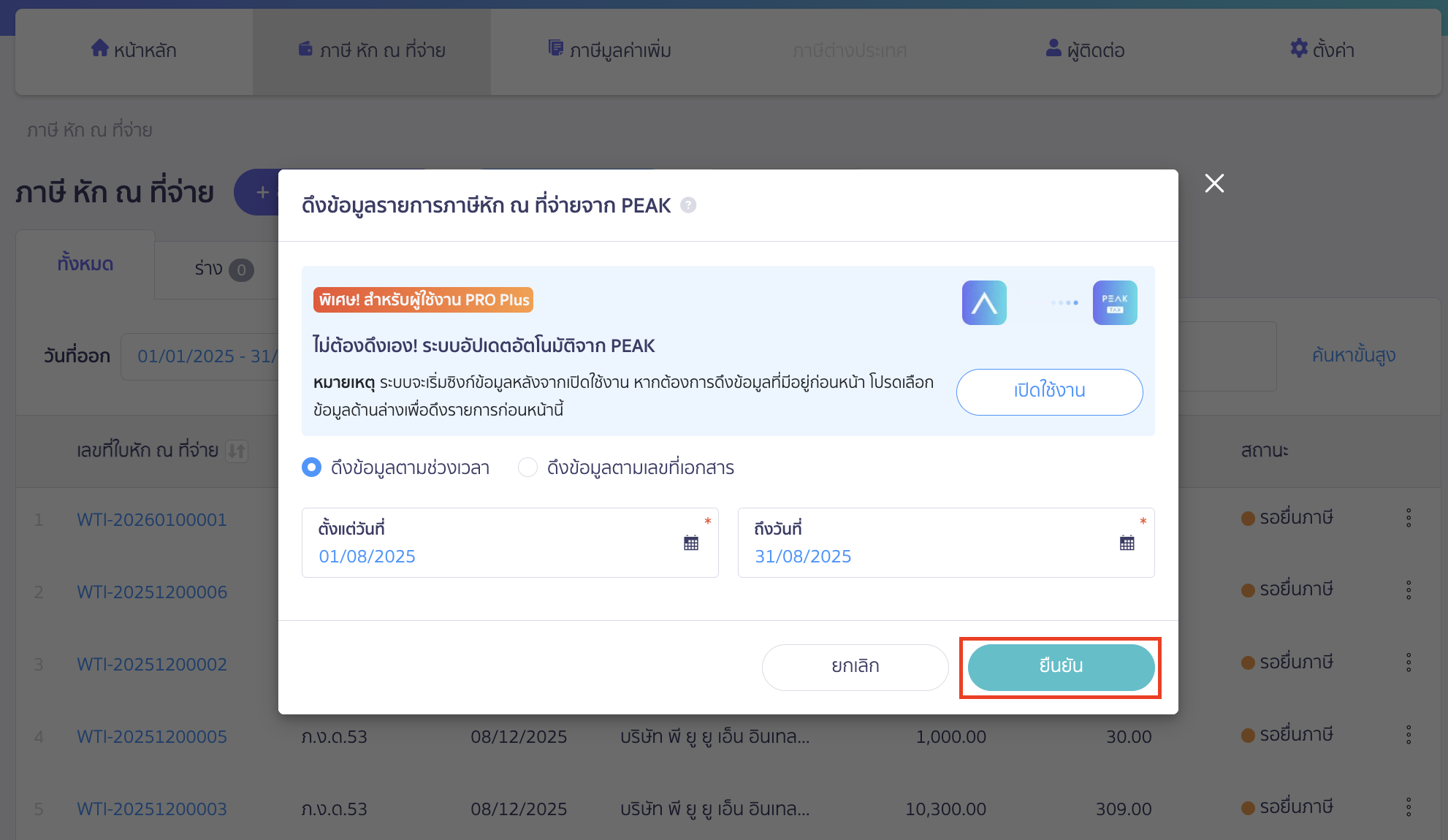Click the sort icon on เลขที่ใบหัก ณ ที่จ่าย column
This screenshot has width=1448, height=840.
click(x=235, y=451)
